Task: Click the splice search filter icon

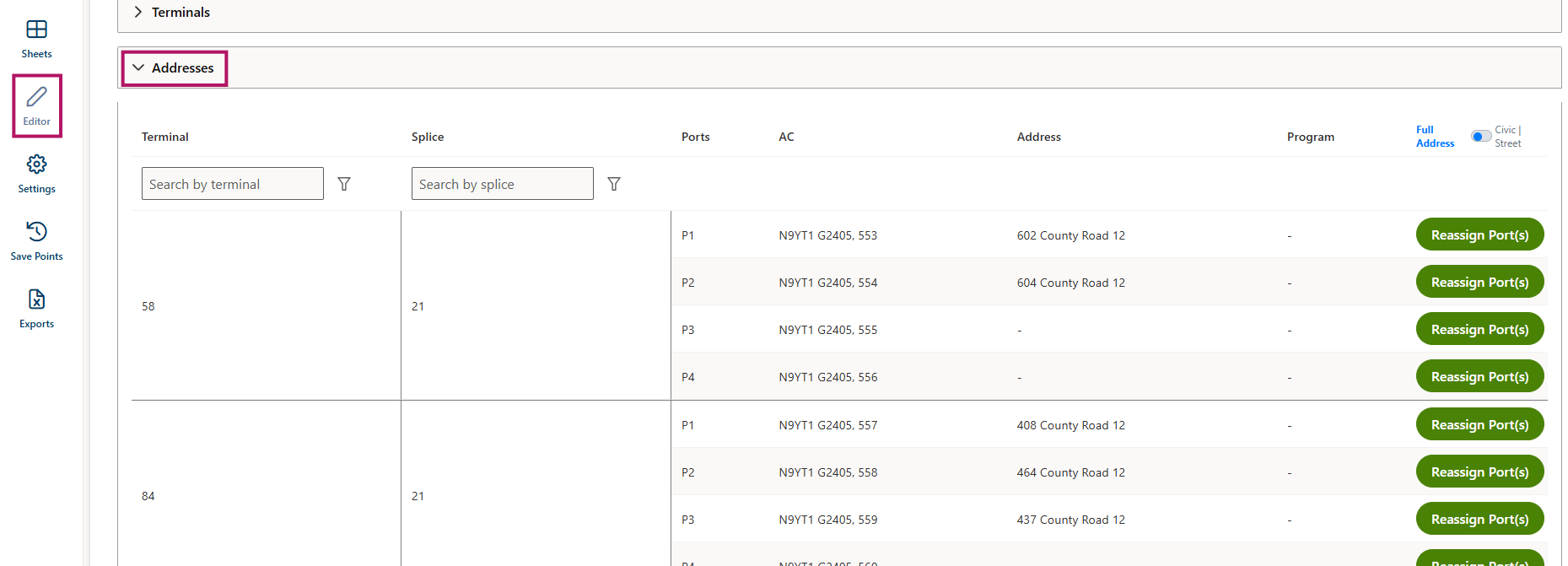Action: click(x=614, y=184)
